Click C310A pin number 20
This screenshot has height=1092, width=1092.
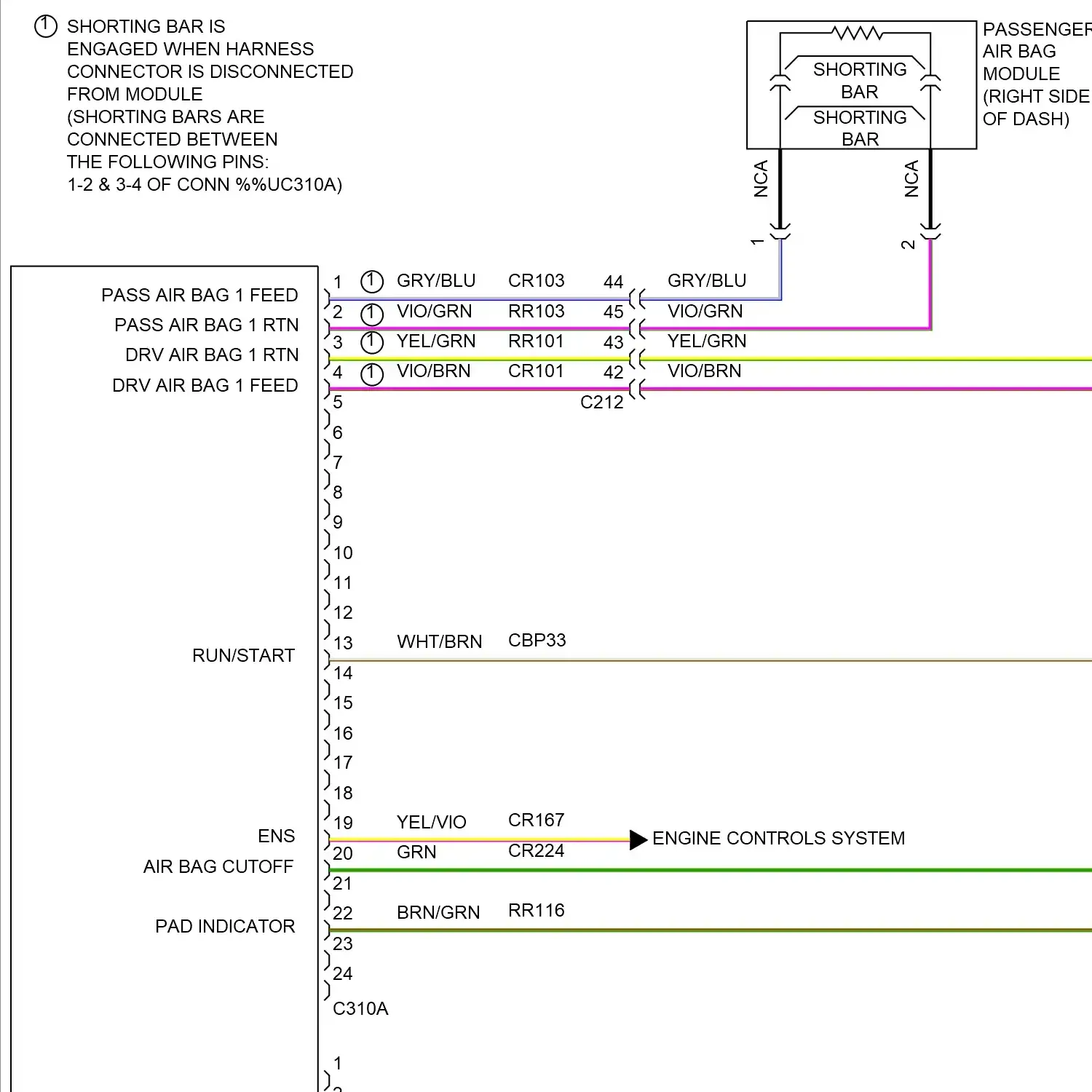click(343, 853)
